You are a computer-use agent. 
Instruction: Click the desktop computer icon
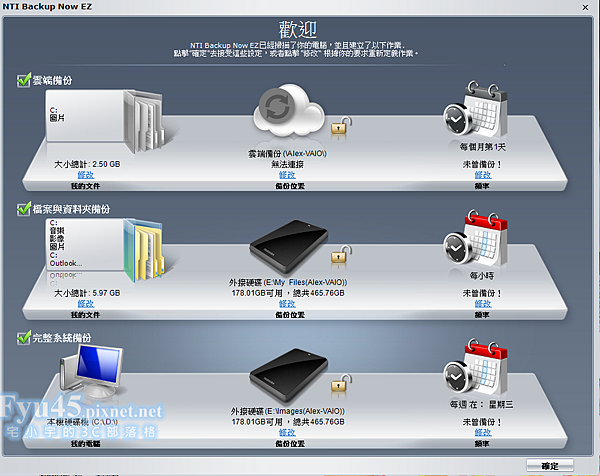(x=92, y=371)
